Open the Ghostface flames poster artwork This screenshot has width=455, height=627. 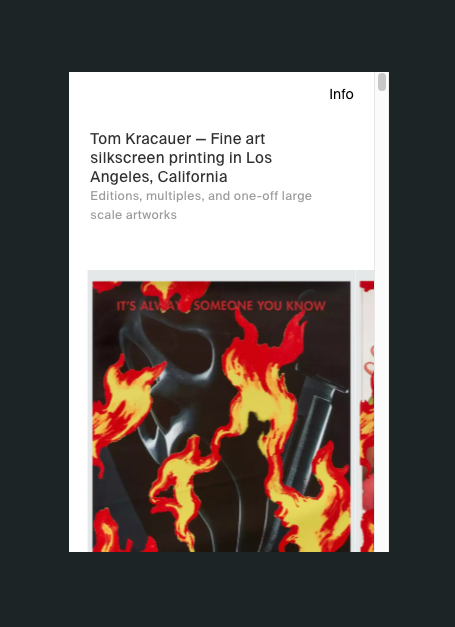(221, 416)
